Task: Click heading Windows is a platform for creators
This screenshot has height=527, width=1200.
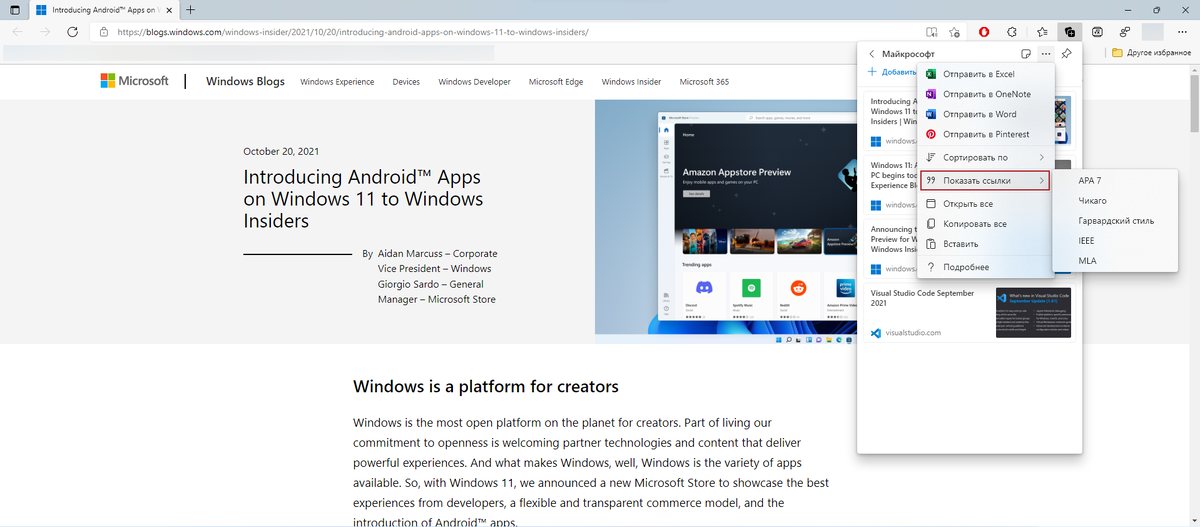Action: click(486, 386)
